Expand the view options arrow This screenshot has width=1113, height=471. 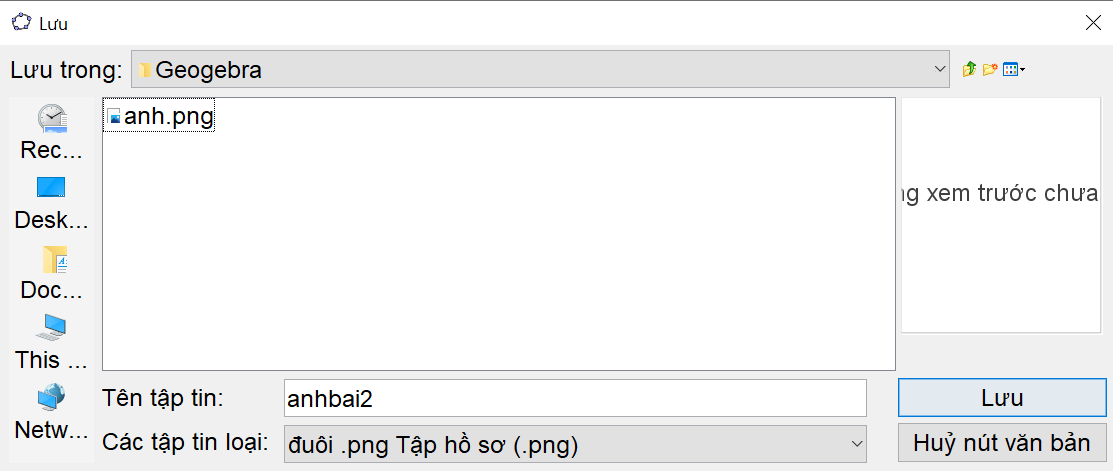click(1023, 69)
